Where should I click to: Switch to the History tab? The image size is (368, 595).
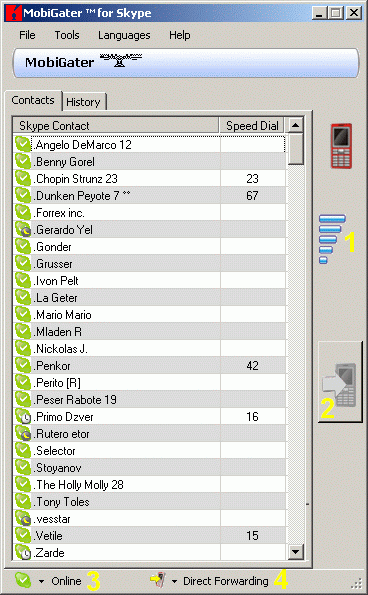84,102
